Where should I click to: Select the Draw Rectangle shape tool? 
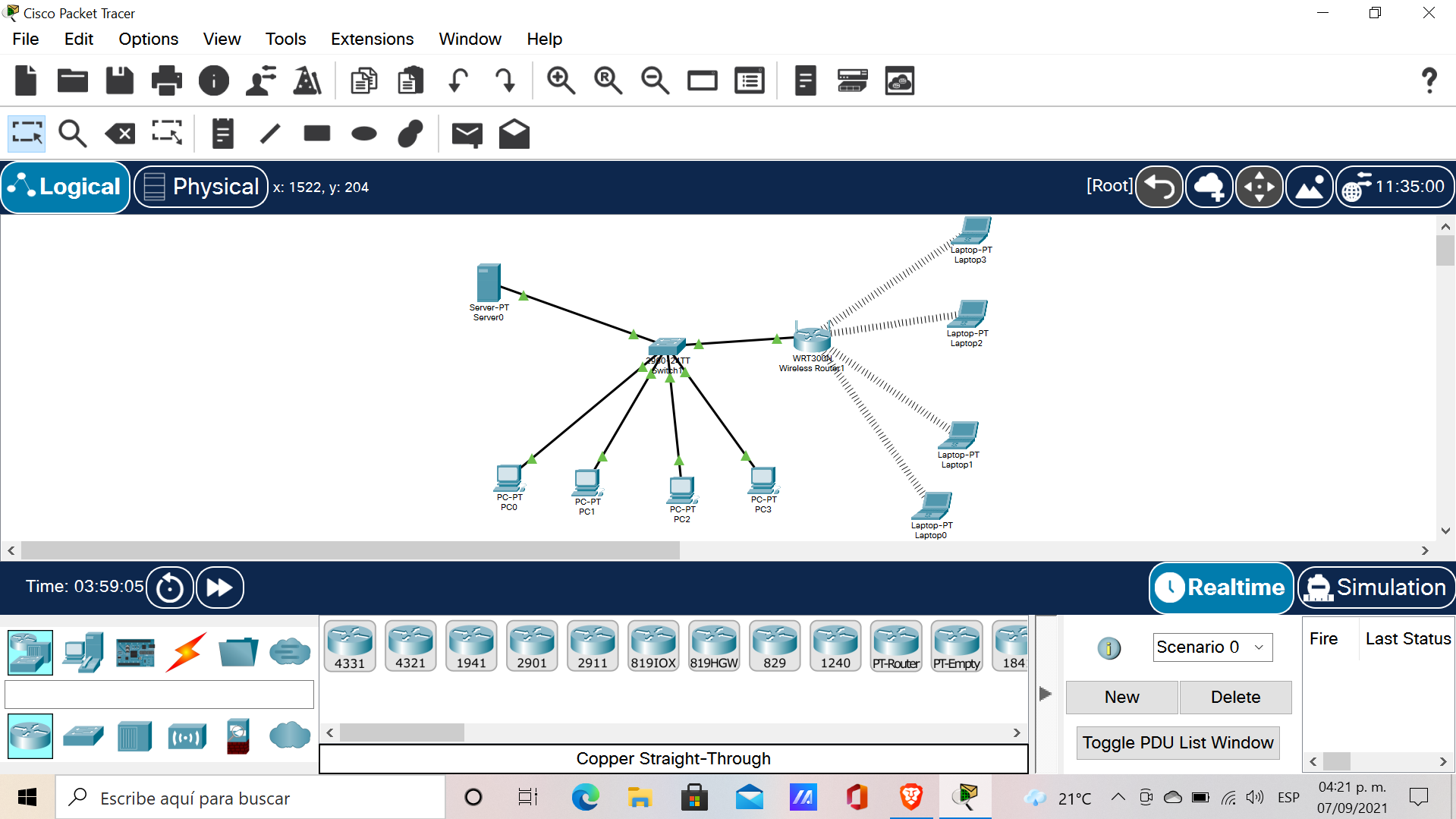pyautogui.click(x=316, y=134)
